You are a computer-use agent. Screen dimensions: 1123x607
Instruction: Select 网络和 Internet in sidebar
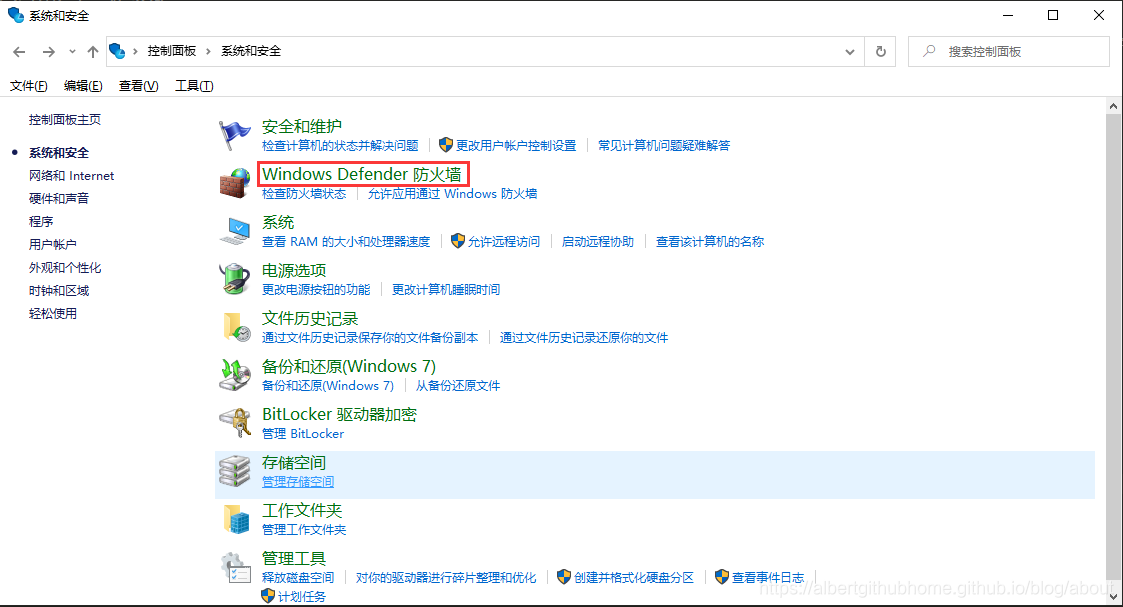[x=72, y=175]
